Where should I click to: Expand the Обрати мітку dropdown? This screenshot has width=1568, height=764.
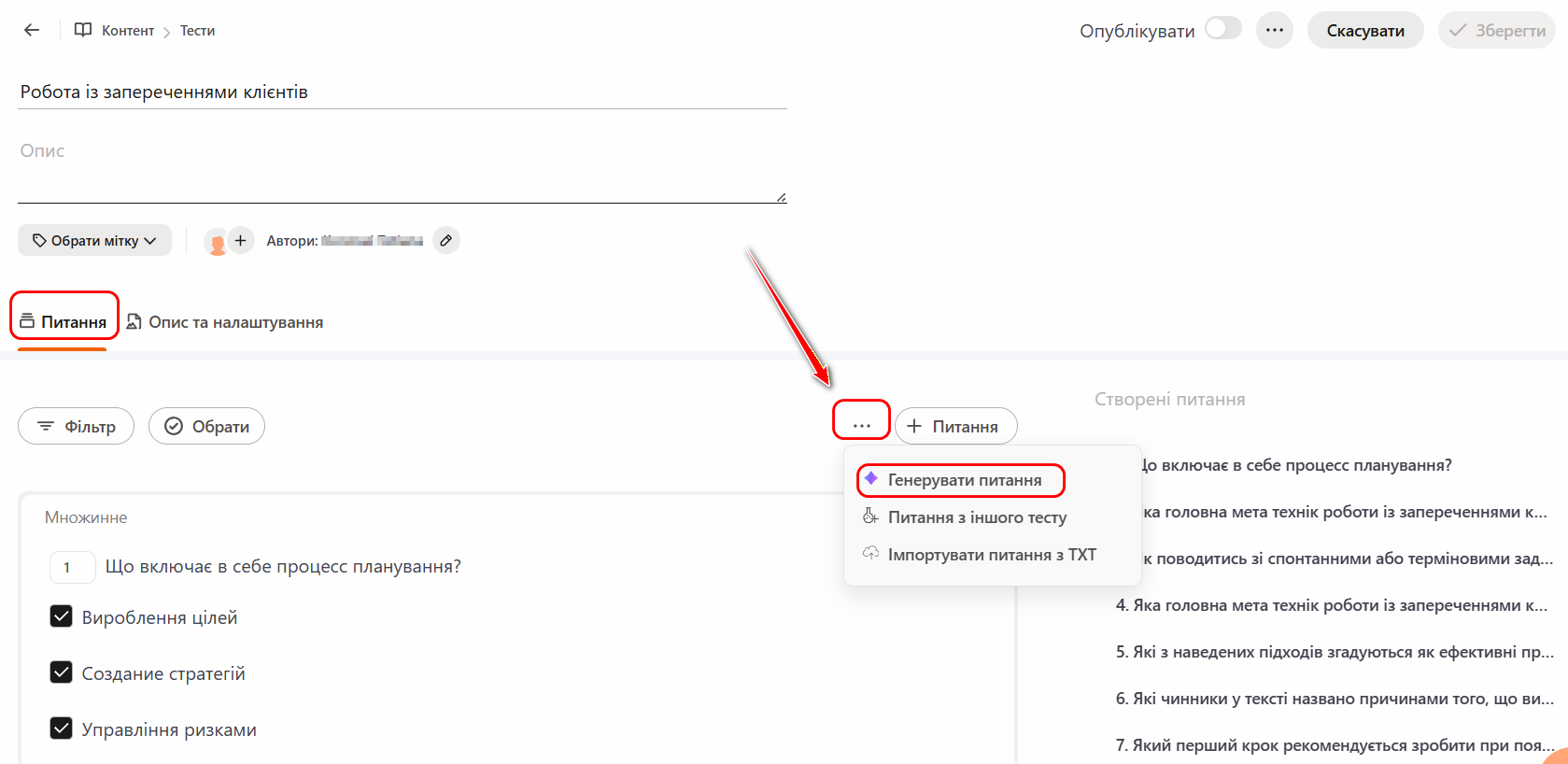point(94,240)
